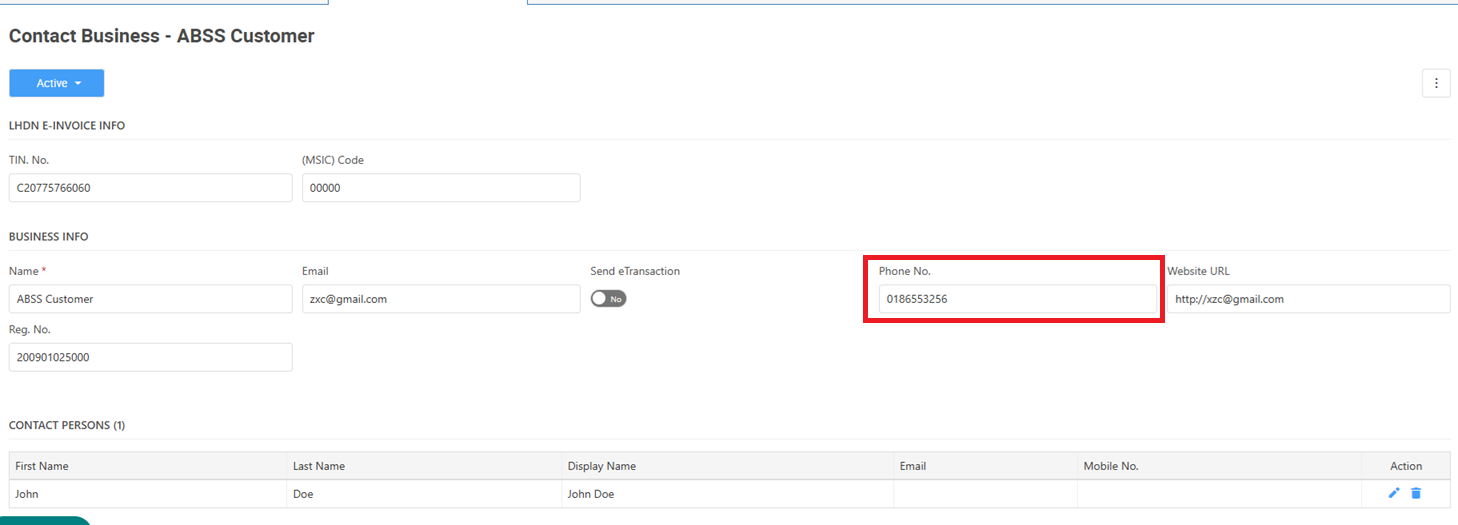The image size is (1458, 525).
Task: Click the TIN. No. field
Action: (151, 188)
